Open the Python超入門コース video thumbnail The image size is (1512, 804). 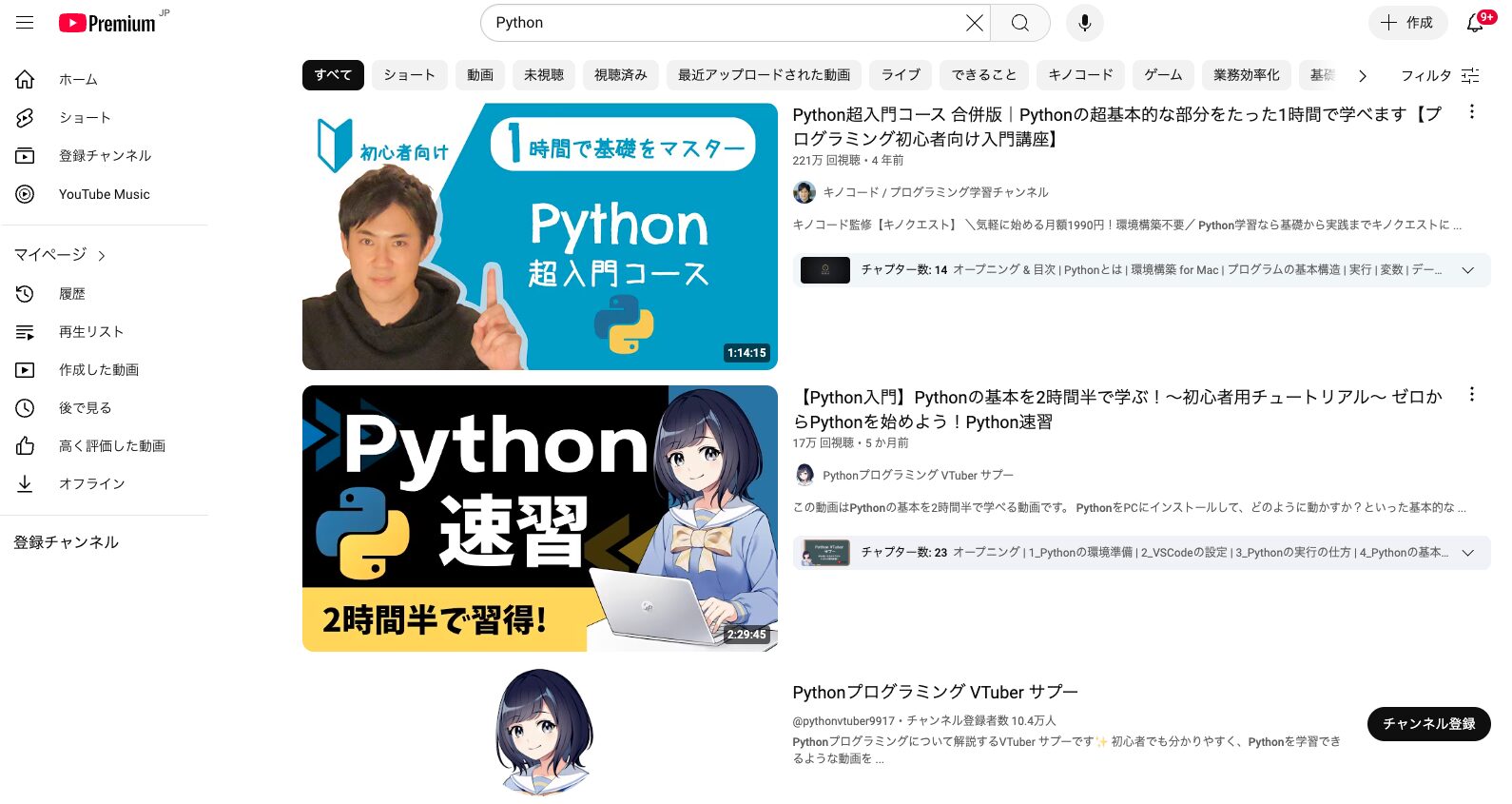coord(540,237)
